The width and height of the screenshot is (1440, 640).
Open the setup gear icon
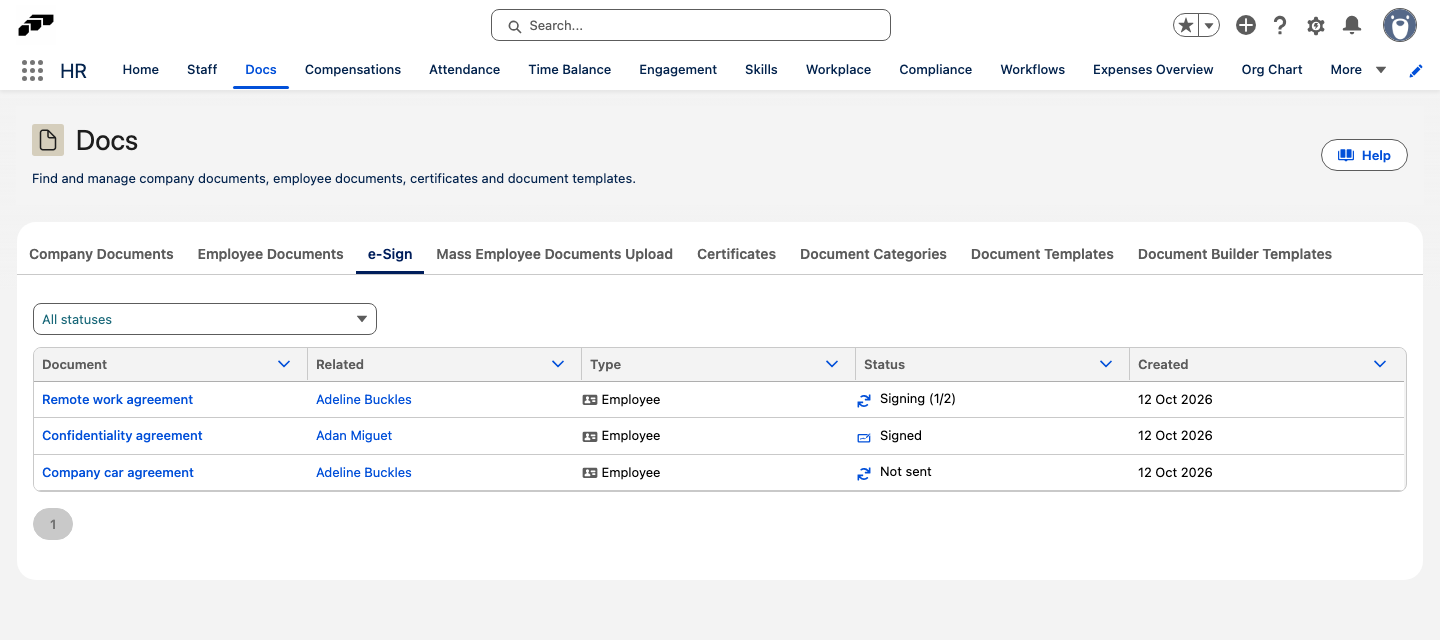1316,26
